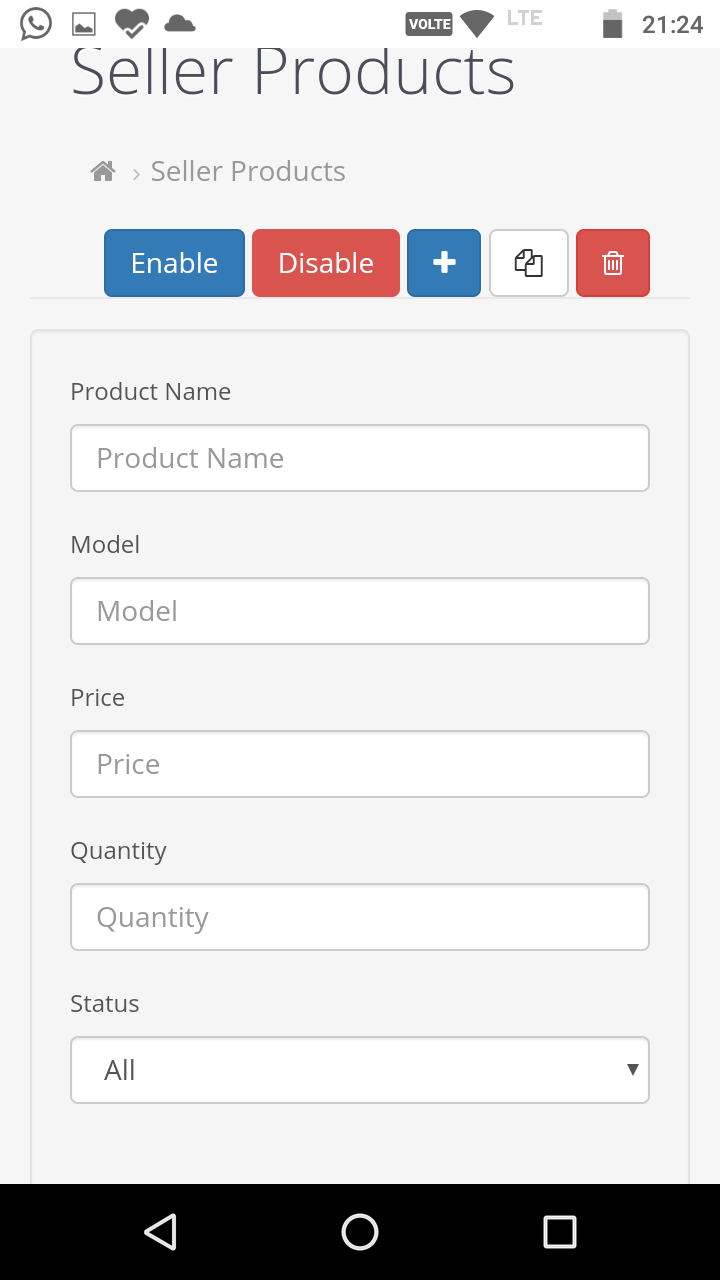
Task: Copy selected products with the duplicate icon
Action: (x=529, y=263)
